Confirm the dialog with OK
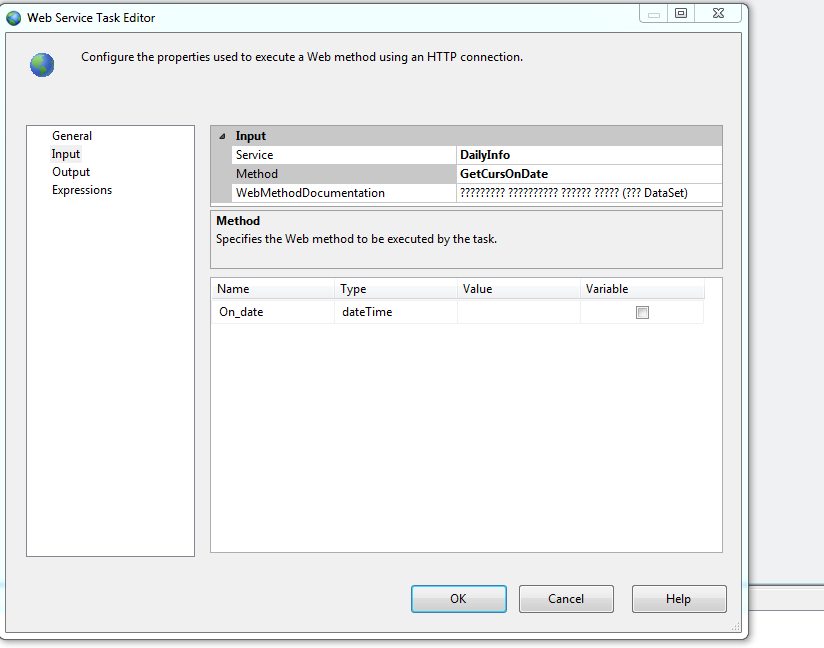 pos(459,599)
